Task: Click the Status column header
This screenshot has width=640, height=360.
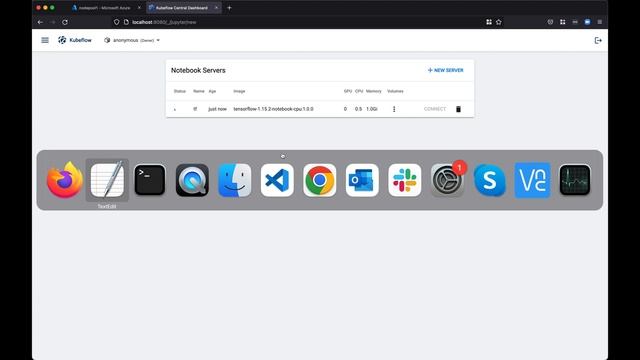Action: click(180, 91)
